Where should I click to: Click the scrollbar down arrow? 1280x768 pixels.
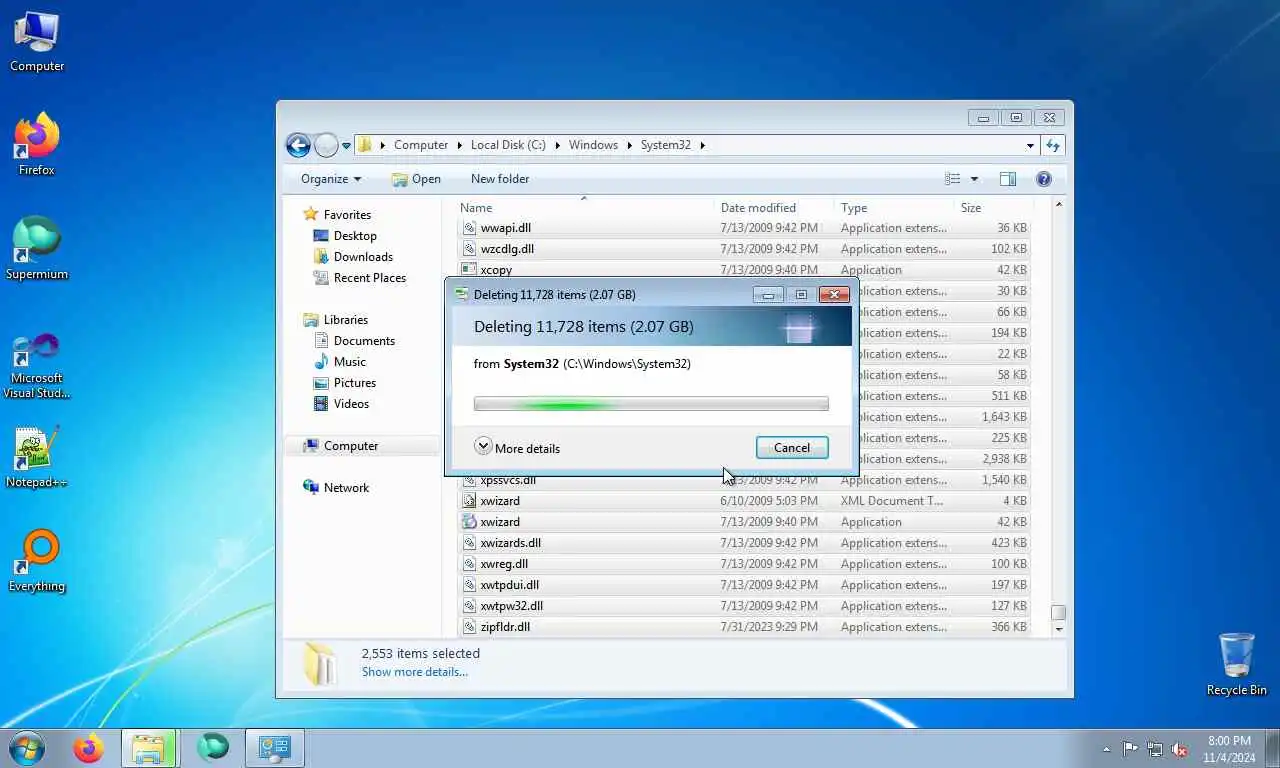pyautogui.click(x=1058, y=630)
